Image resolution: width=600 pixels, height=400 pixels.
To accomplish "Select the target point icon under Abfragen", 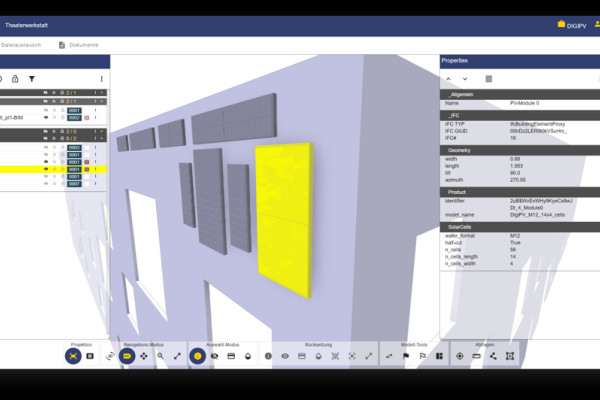I will (x=460, y=356).
